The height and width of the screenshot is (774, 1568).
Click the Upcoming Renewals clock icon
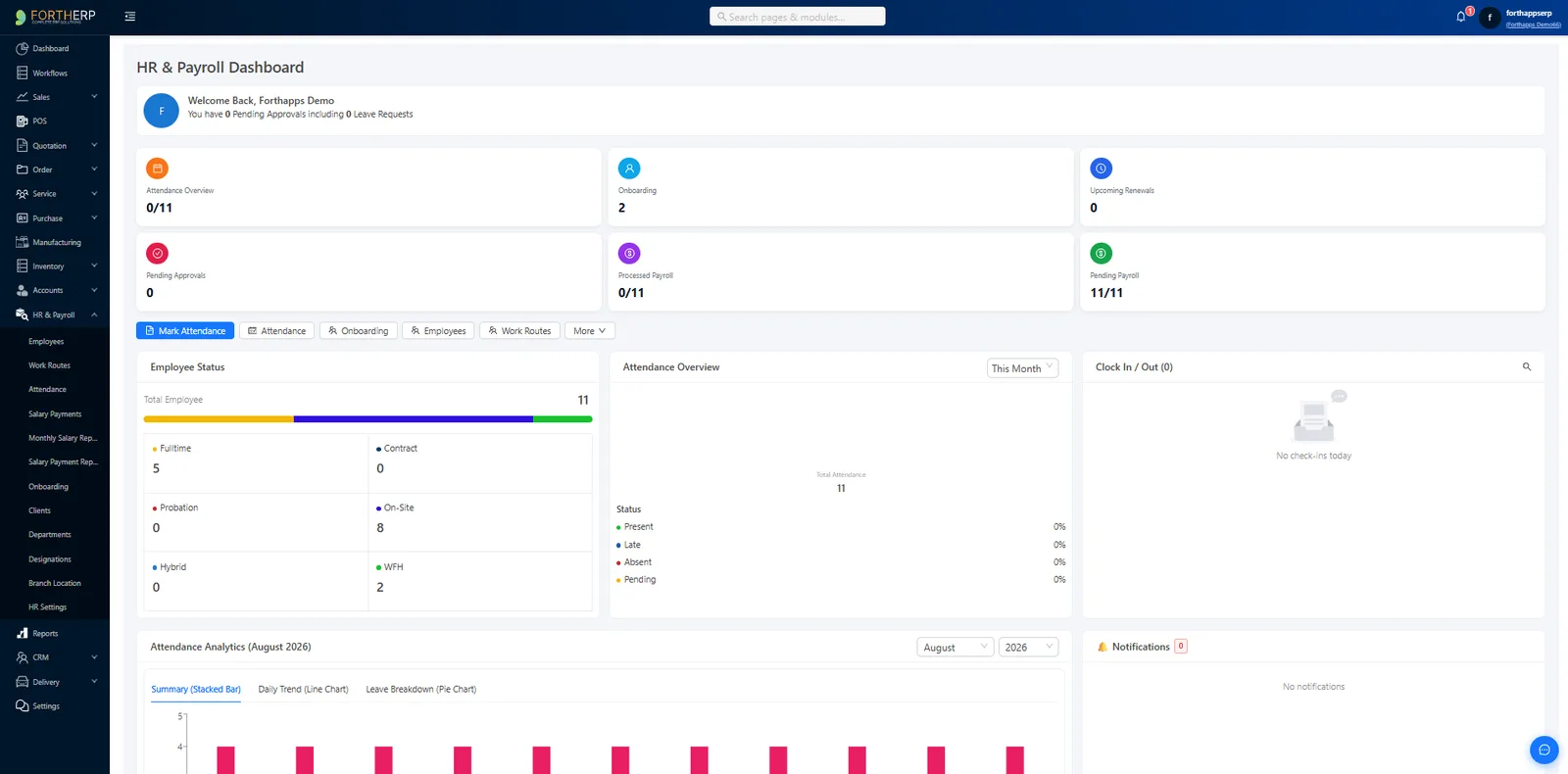point(1102,169)
